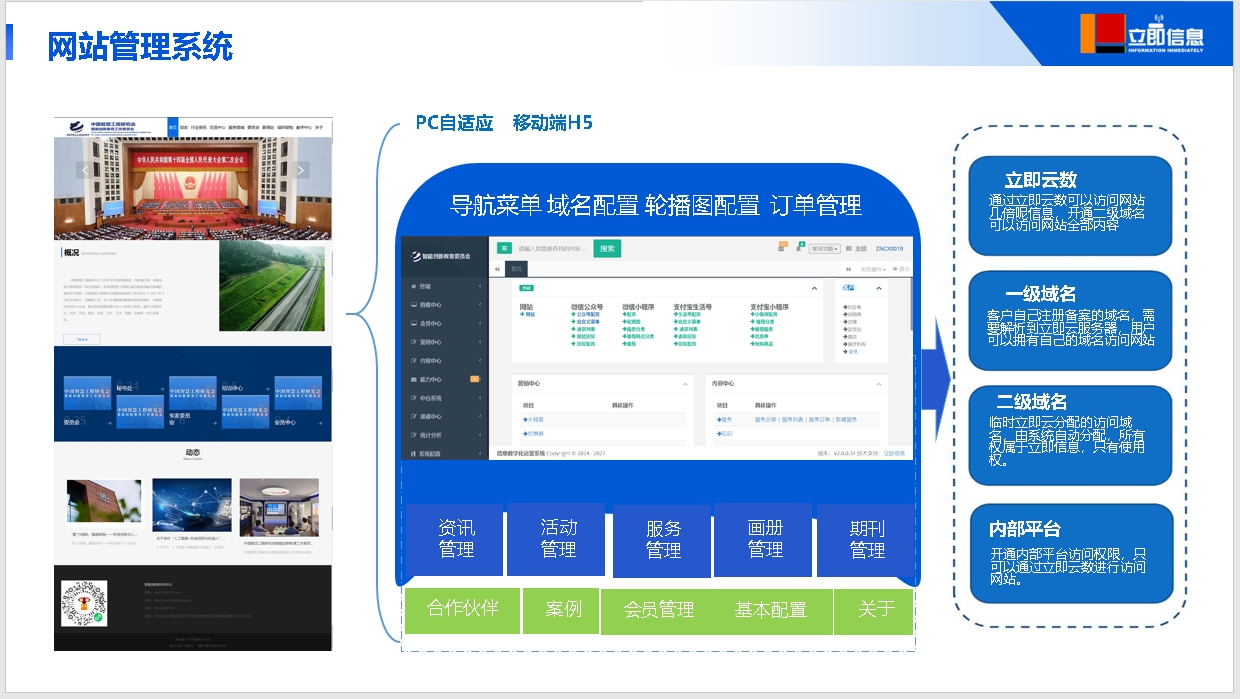Open the 终端 sidebar item
Image resolution: width=1240 pixels, height=699 pixels.
tap(444, 286)
